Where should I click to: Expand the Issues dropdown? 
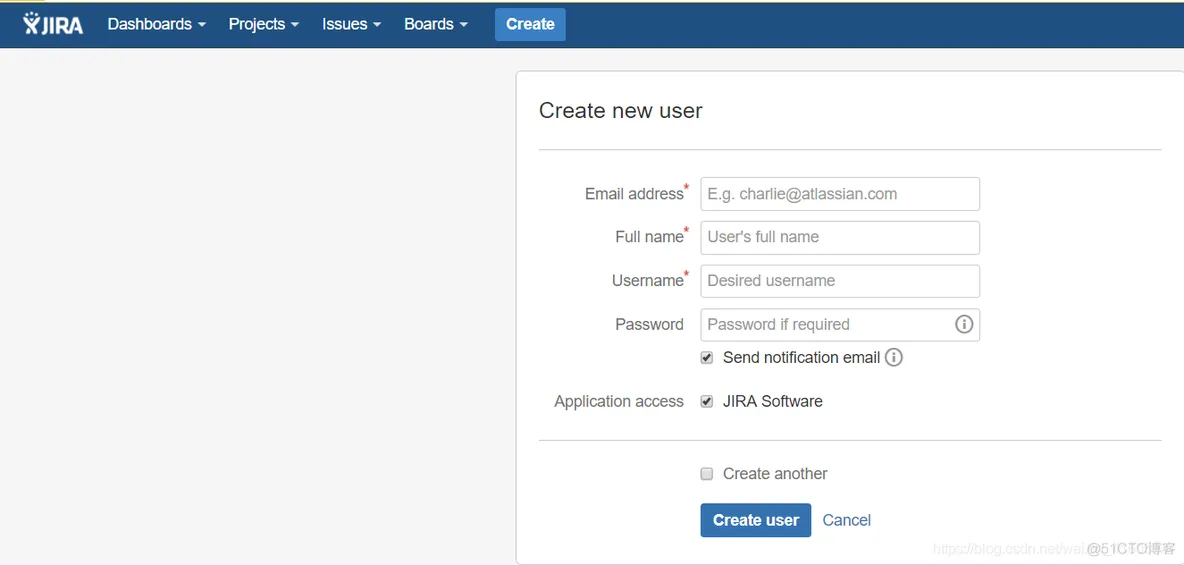point(351,24)
